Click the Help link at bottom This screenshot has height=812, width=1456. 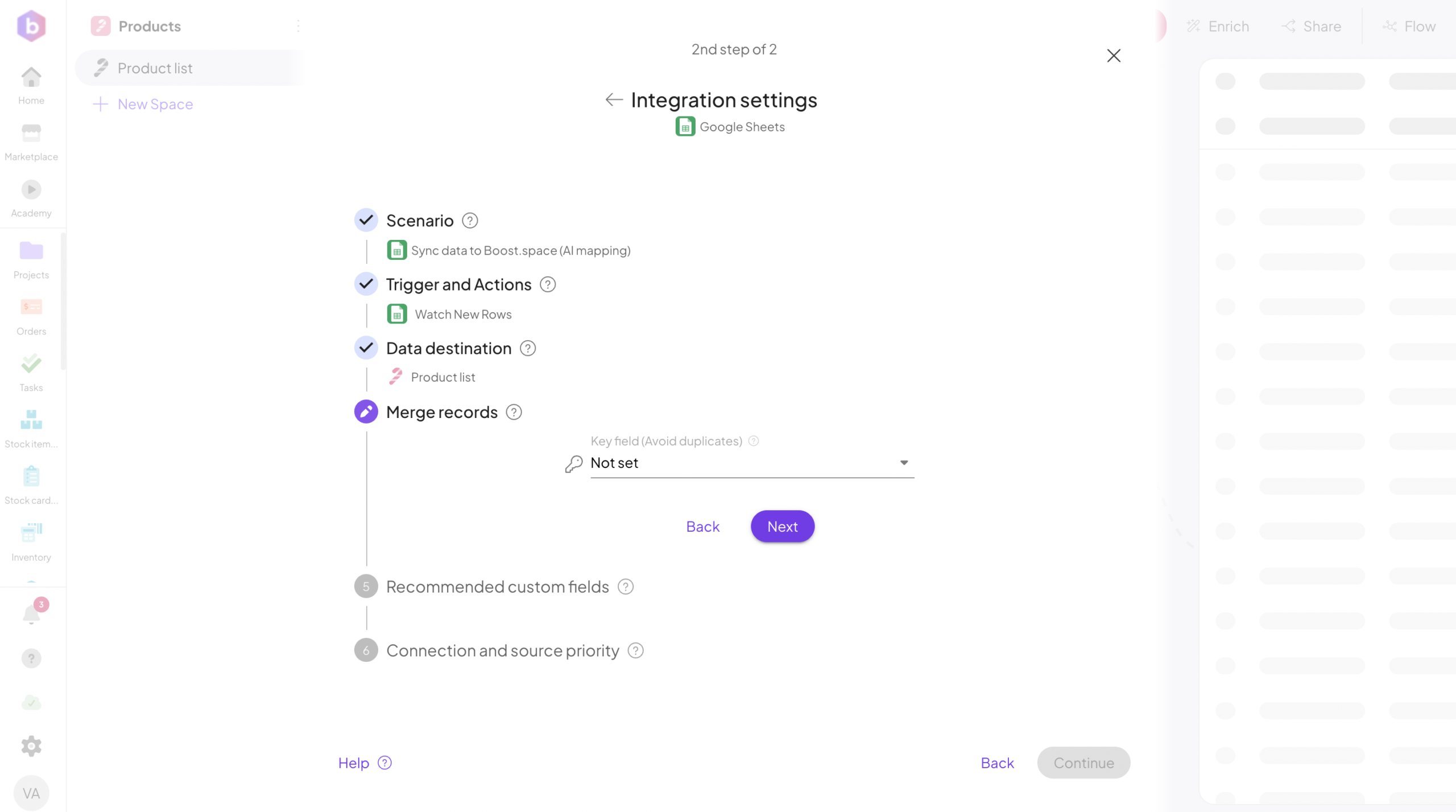[354, 763]
